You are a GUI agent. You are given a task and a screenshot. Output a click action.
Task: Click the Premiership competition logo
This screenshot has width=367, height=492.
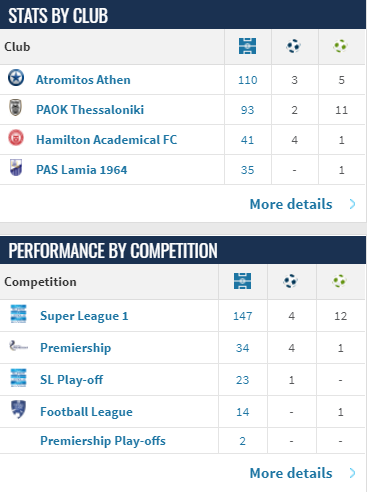[x=18, y=346]
